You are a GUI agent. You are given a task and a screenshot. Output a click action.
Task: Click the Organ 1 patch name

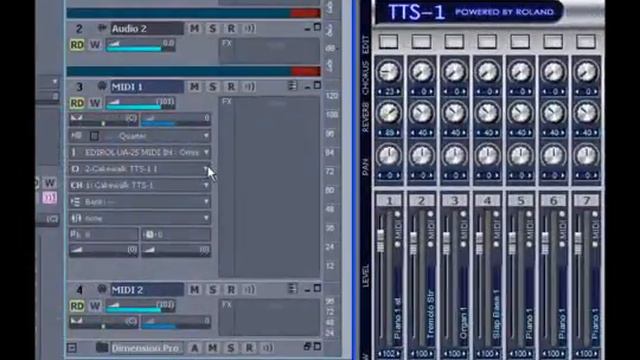click(464, 323)
